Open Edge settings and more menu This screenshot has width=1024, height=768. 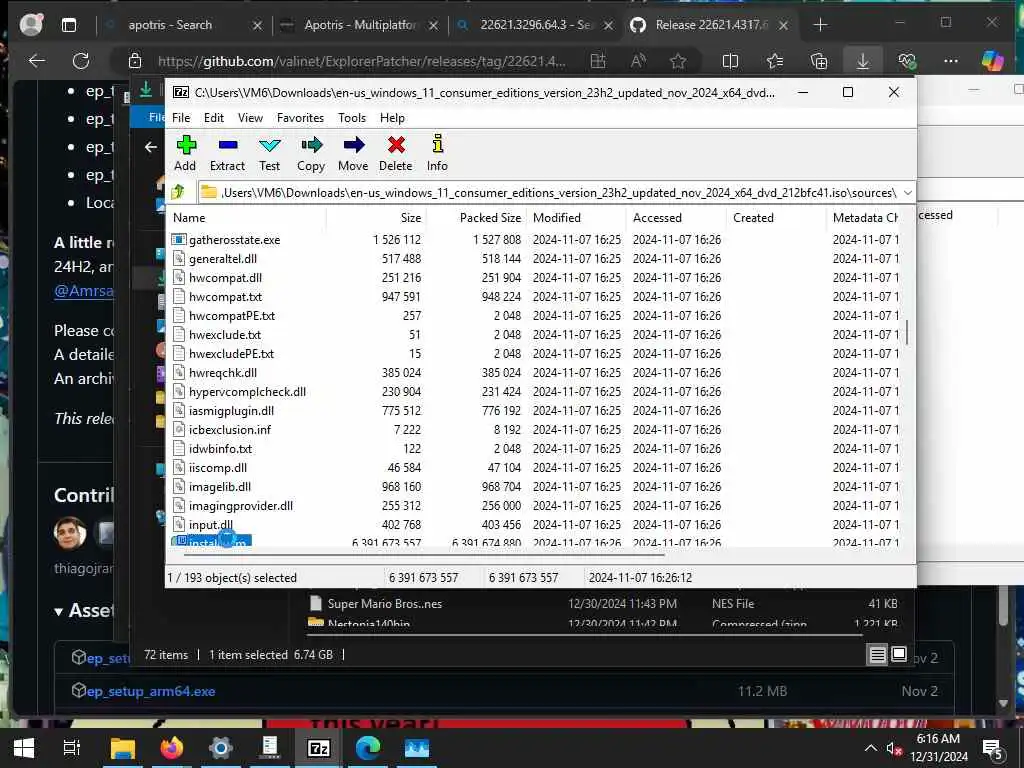click(x=951, y=61)
